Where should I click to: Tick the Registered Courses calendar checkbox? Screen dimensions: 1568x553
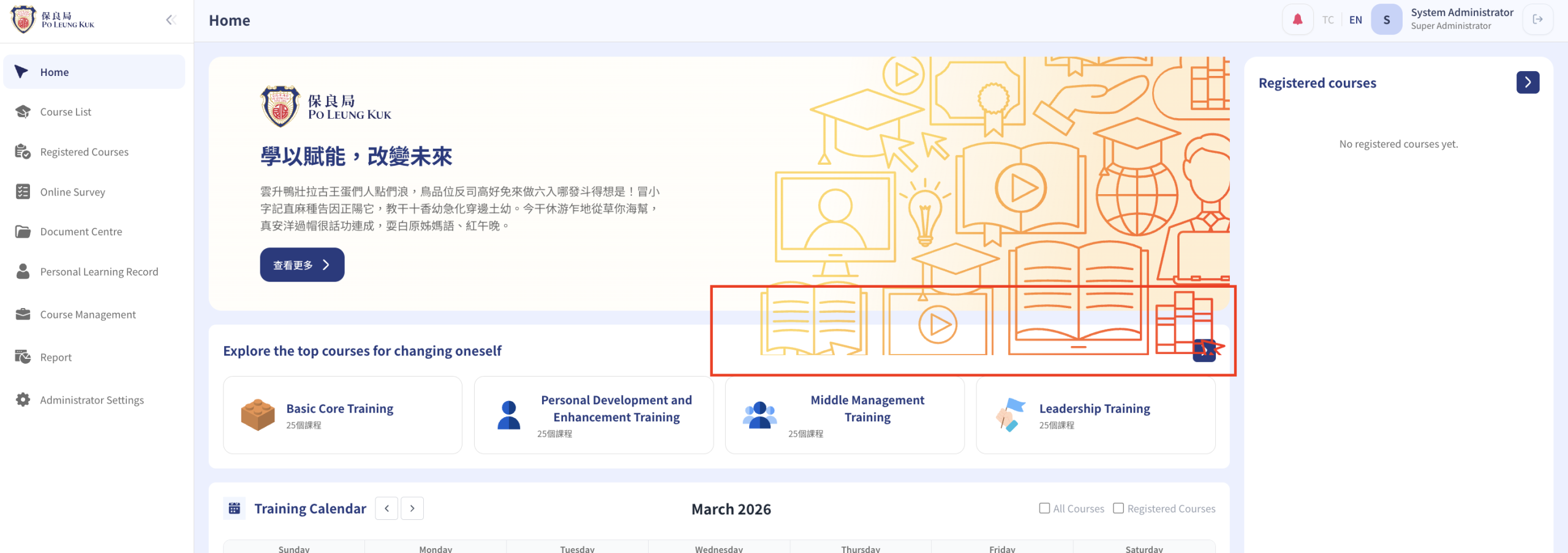click(1118, 508)
